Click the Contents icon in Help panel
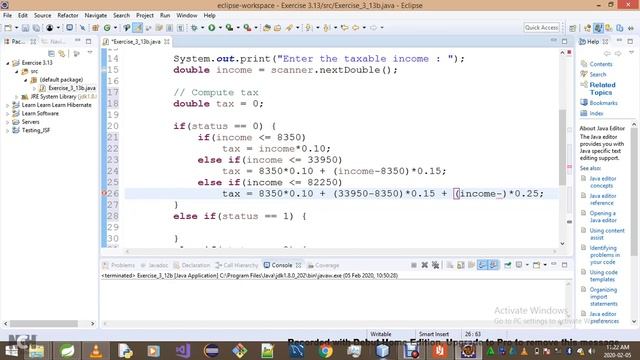Screen dimensions: 640x360 pyautogui.click(x=584, y=64)
